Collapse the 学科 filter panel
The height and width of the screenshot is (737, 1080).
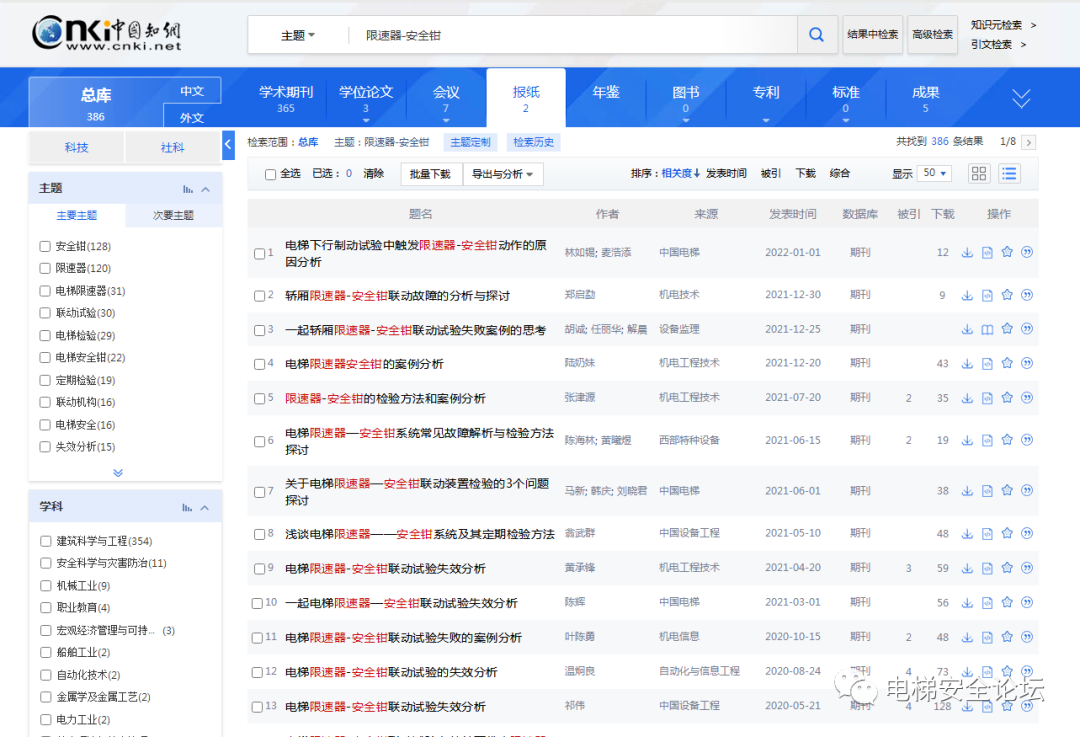(205, 508)
